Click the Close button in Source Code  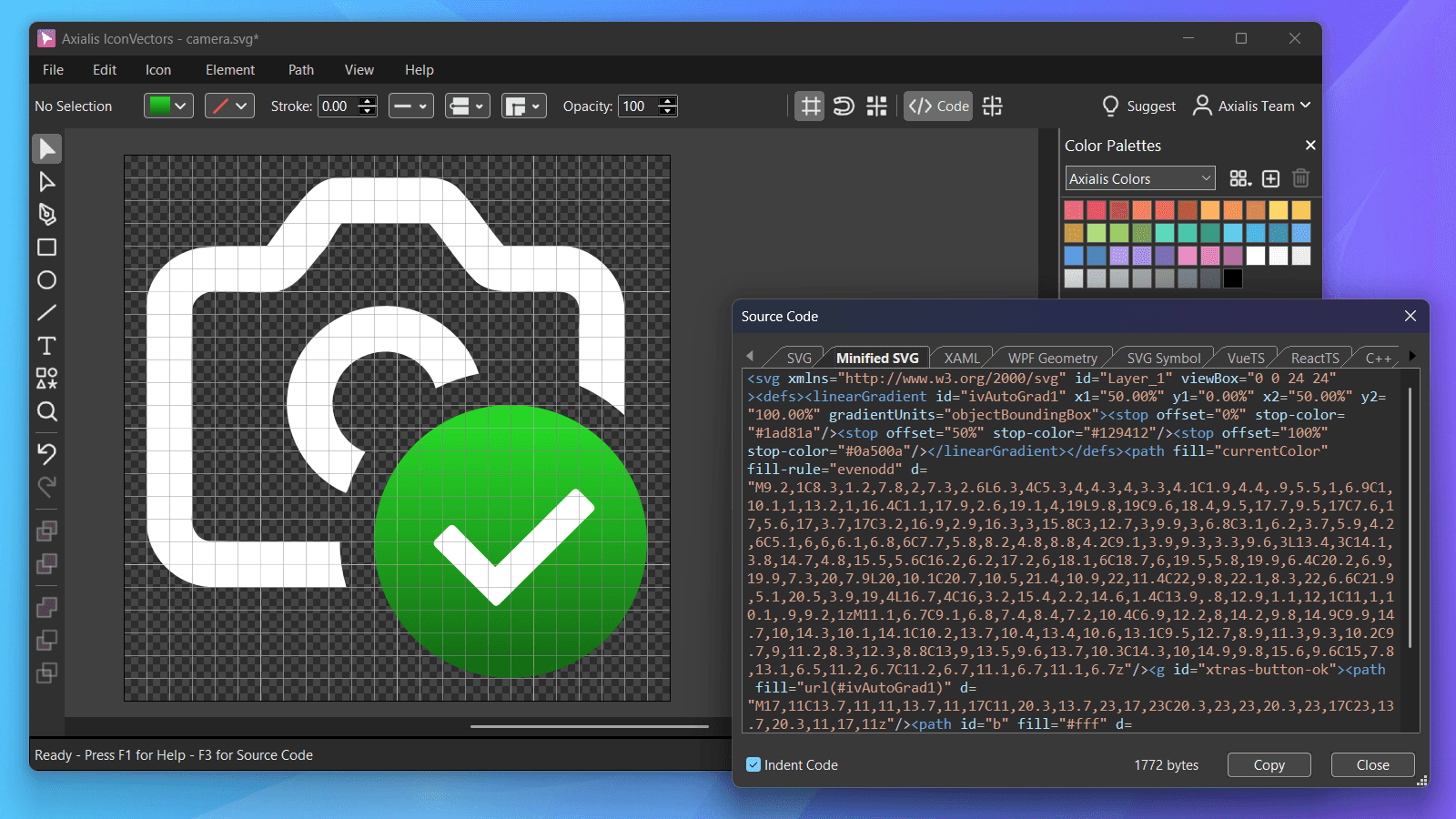click(1373, 764)
